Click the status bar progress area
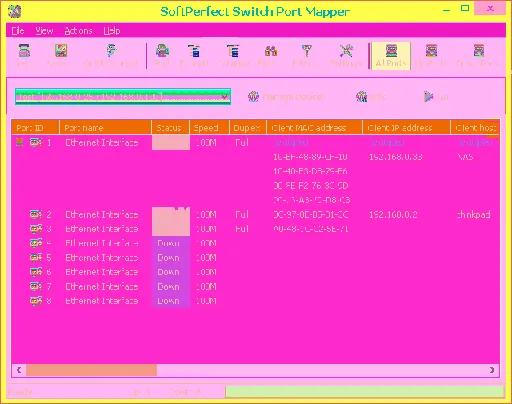Image resolution: width=512 pixels, height=404 pixels. pos(365,392)
